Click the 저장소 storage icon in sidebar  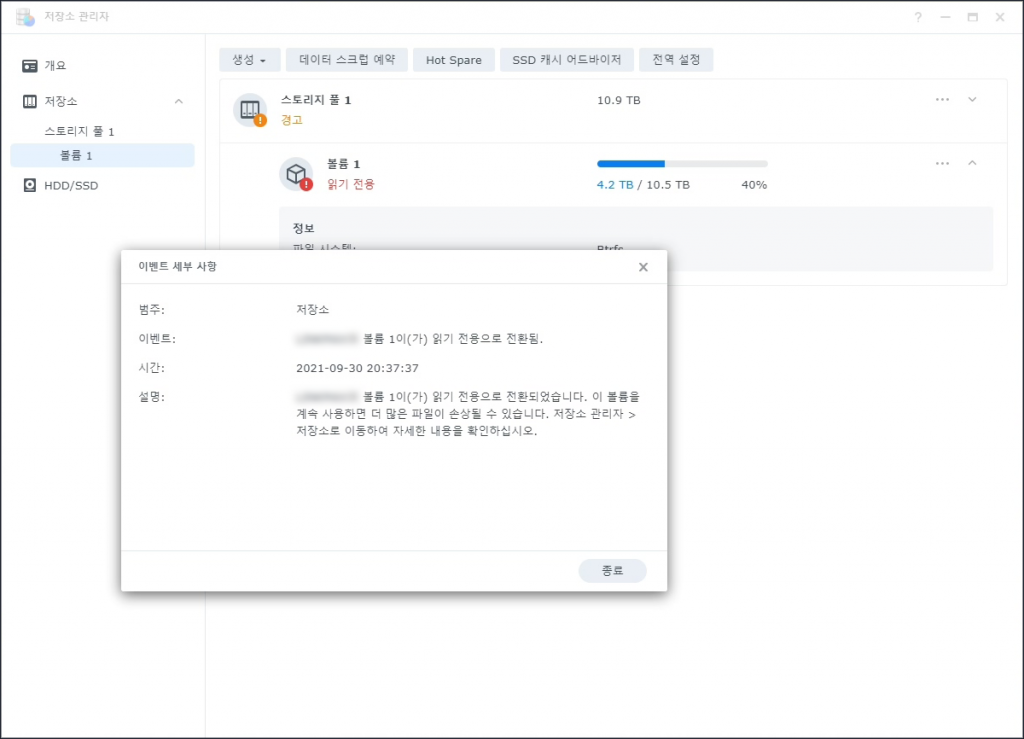pyautogui.click(x=29, y=101)
